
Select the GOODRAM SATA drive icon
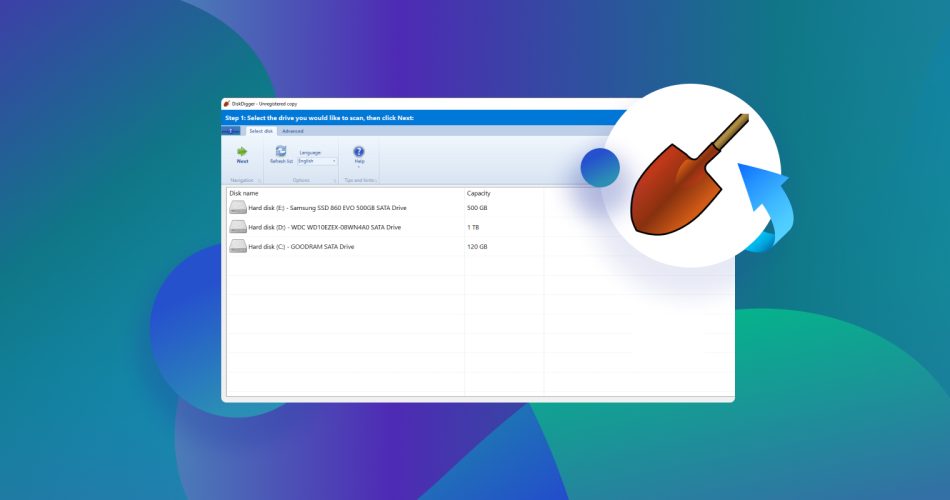(x=238, y=246)
